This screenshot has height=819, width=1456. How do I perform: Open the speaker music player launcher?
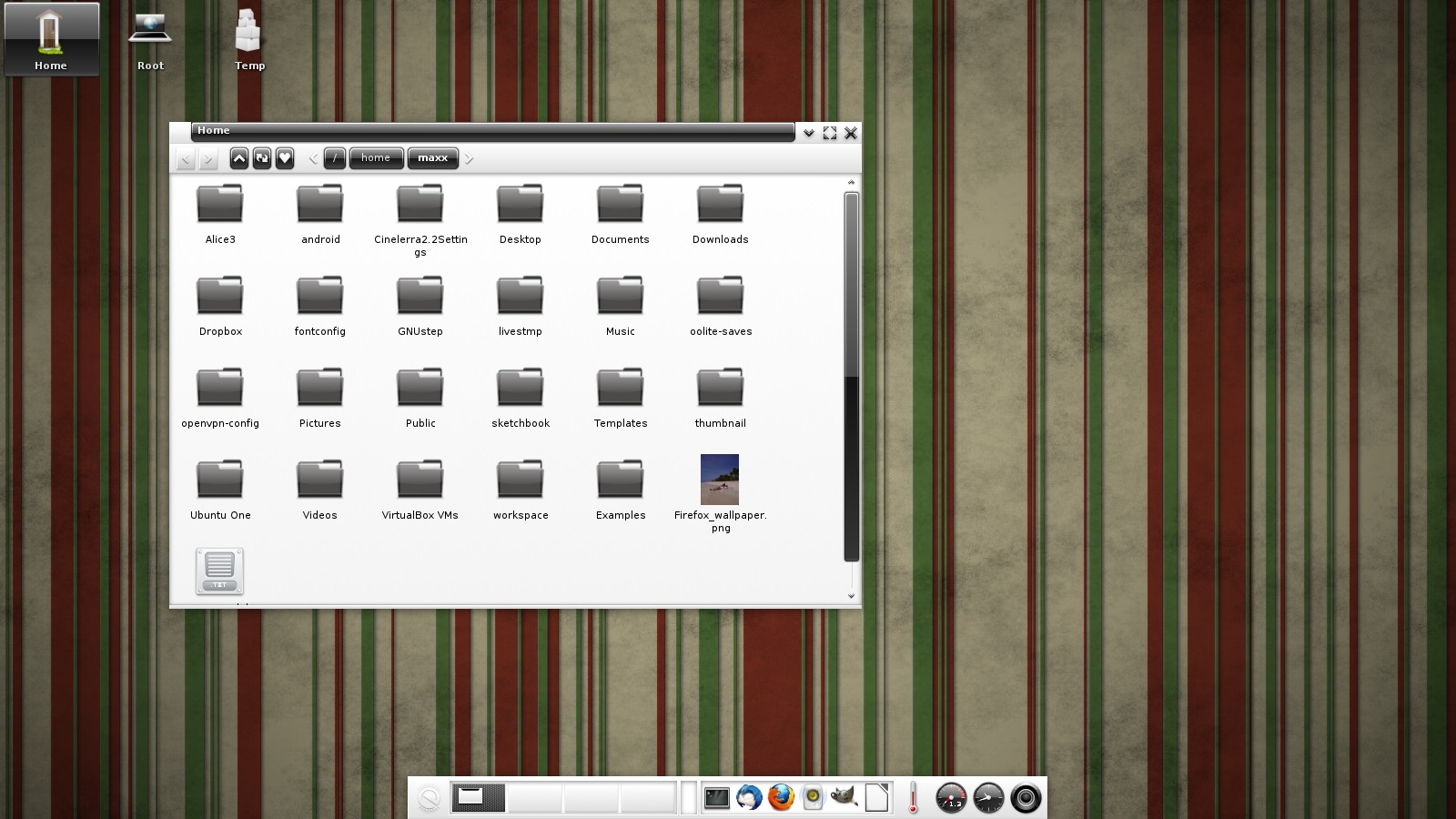pos(813,798)
